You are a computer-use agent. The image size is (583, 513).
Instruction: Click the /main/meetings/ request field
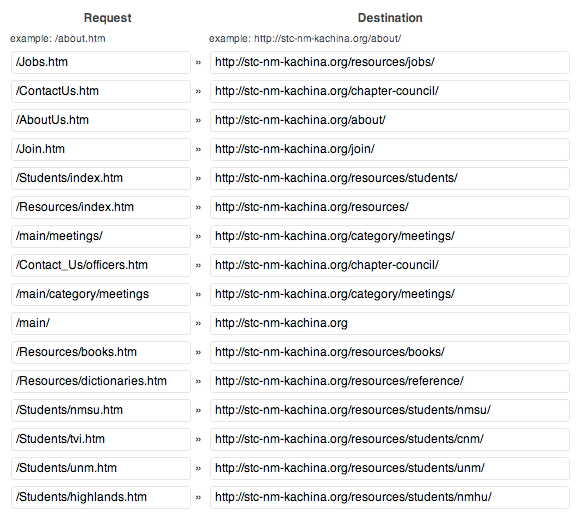pos(101,236)
